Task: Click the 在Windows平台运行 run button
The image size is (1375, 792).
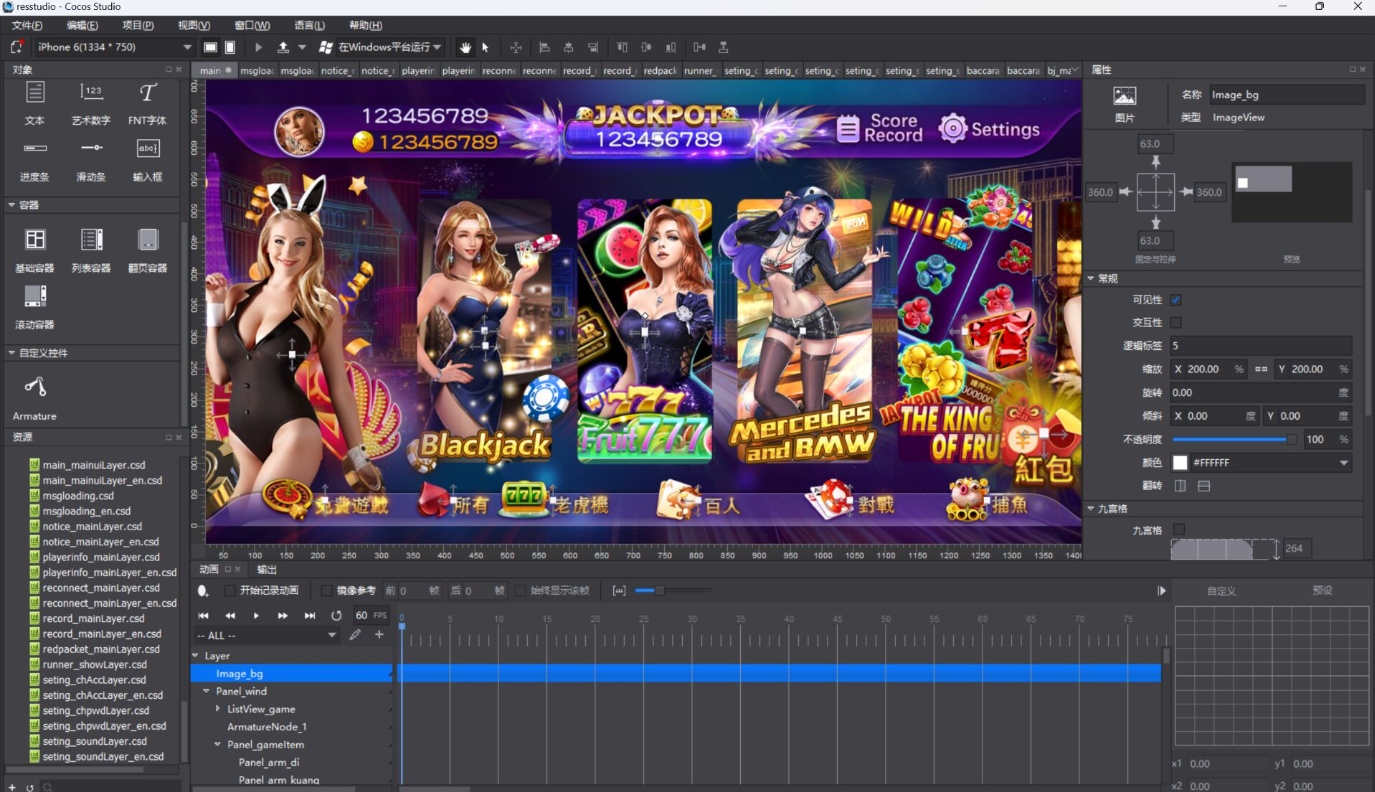Action: point(380,47)
